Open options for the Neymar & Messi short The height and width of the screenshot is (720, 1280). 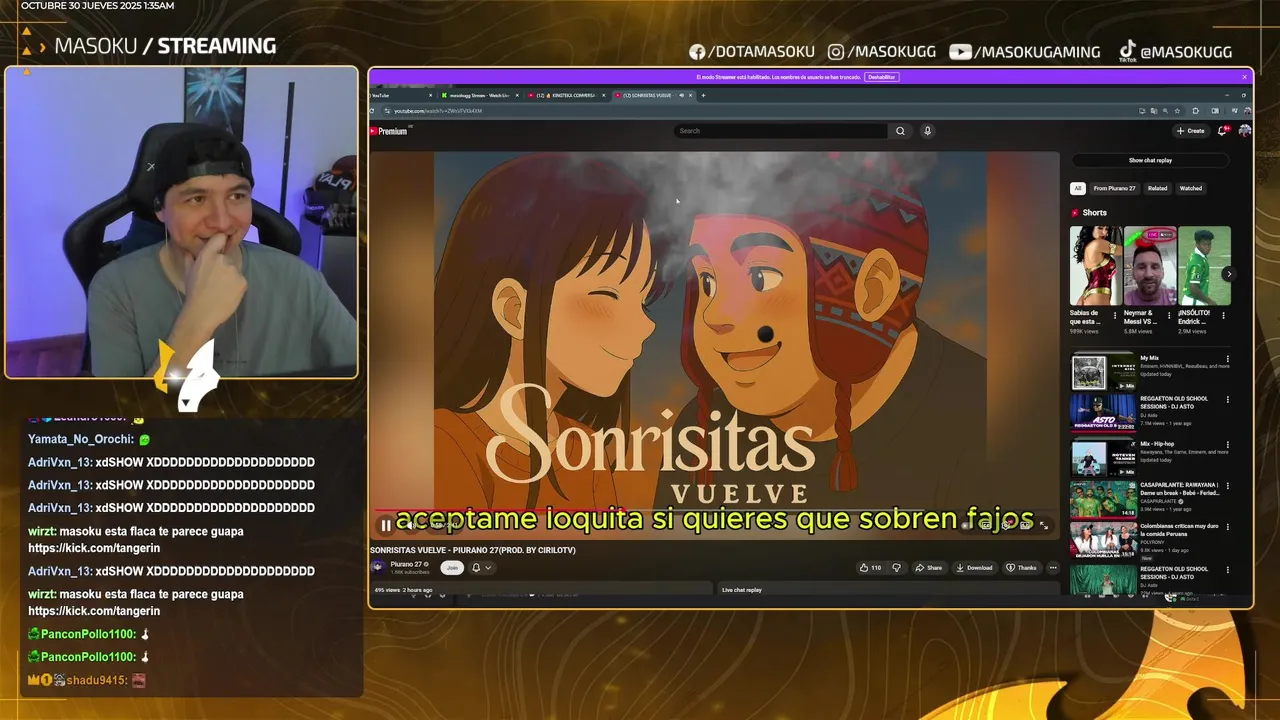point(1171,314)
